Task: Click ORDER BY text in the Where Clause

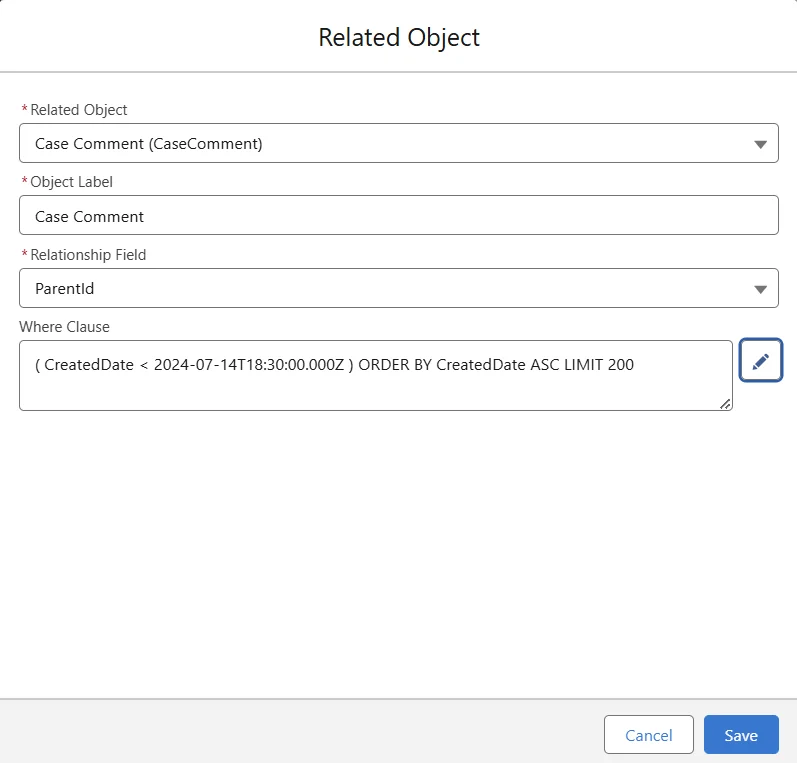Action: click(395, 365)
